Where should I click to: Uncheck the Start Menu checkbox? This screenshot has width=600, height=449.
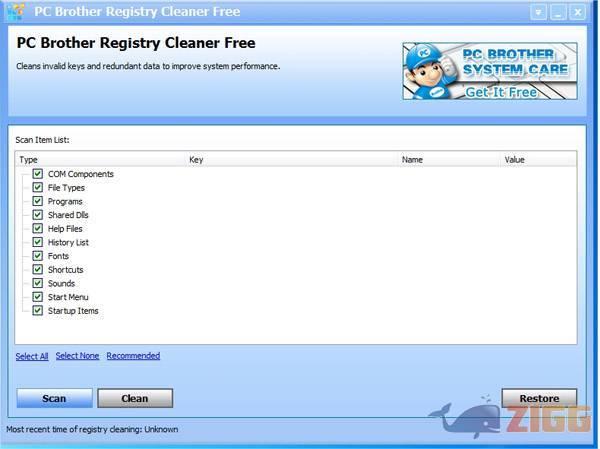(38, 297)
